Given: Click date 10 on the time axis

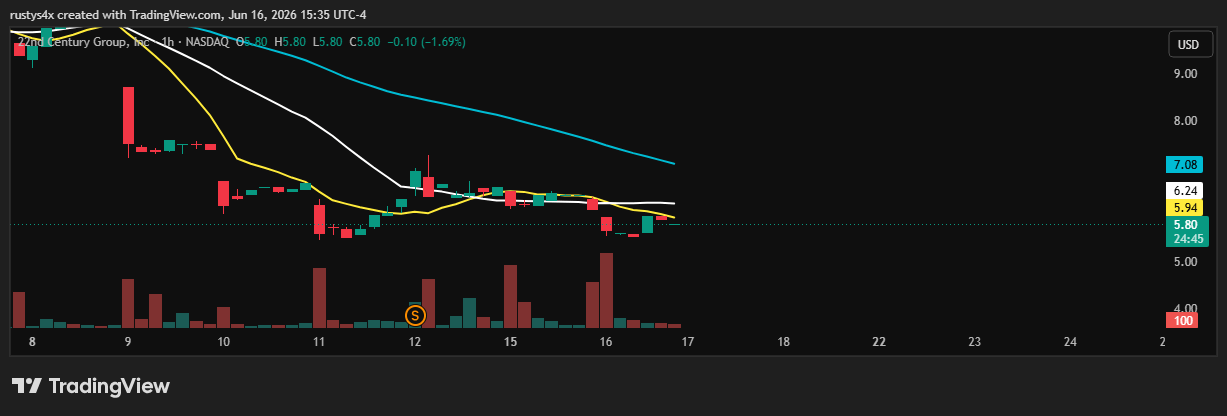Looking at the screenshot, I should tap(223, 342).
